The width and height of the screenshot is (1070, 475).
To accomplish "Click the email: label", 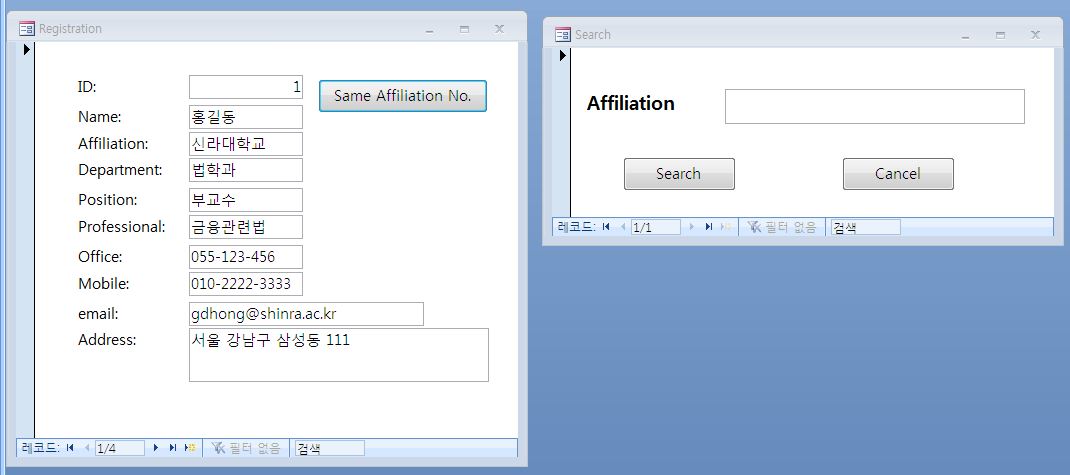I will tap(98, 314).
